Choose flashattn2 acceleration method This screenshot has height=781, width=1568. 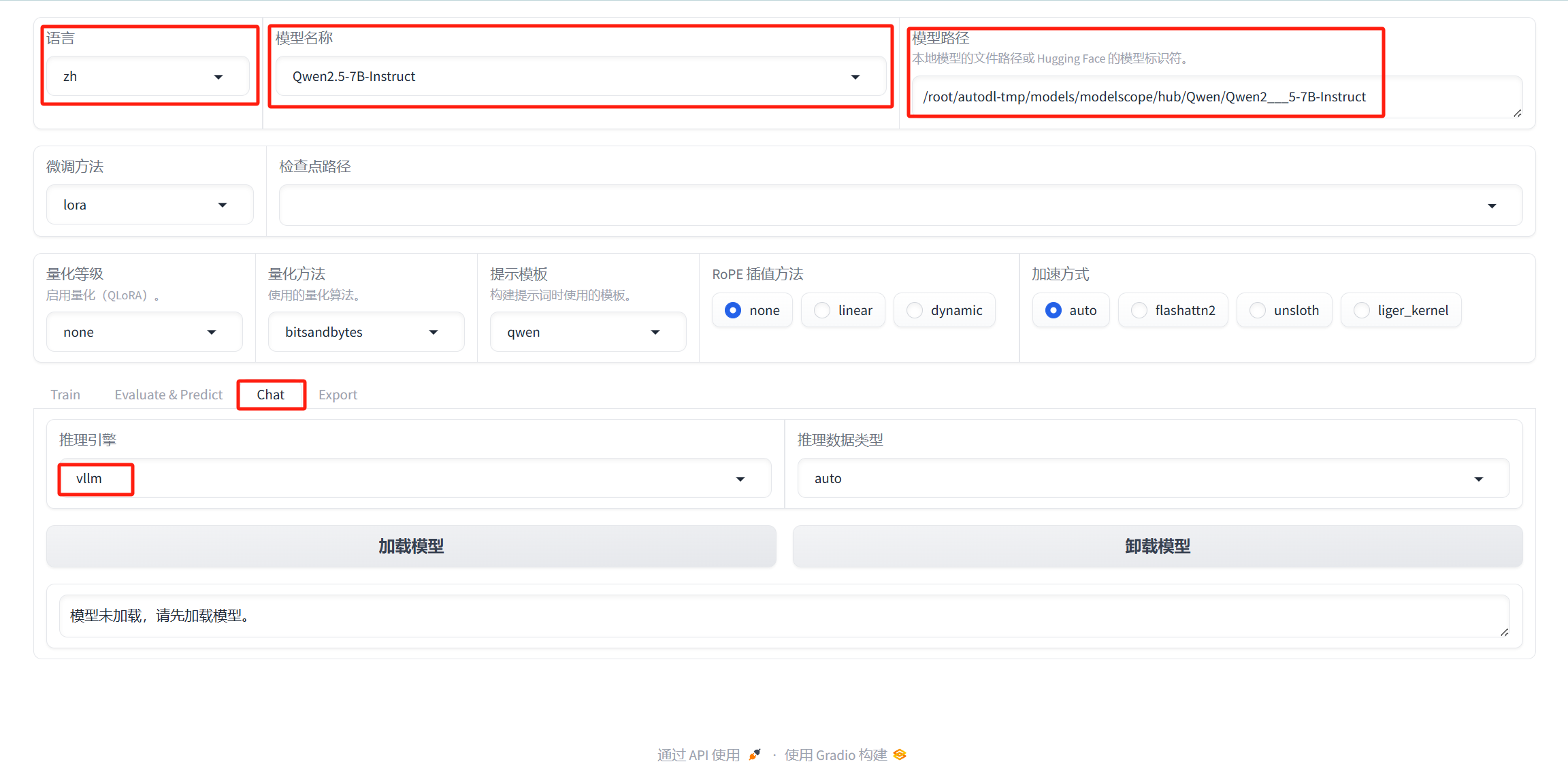1139,310
